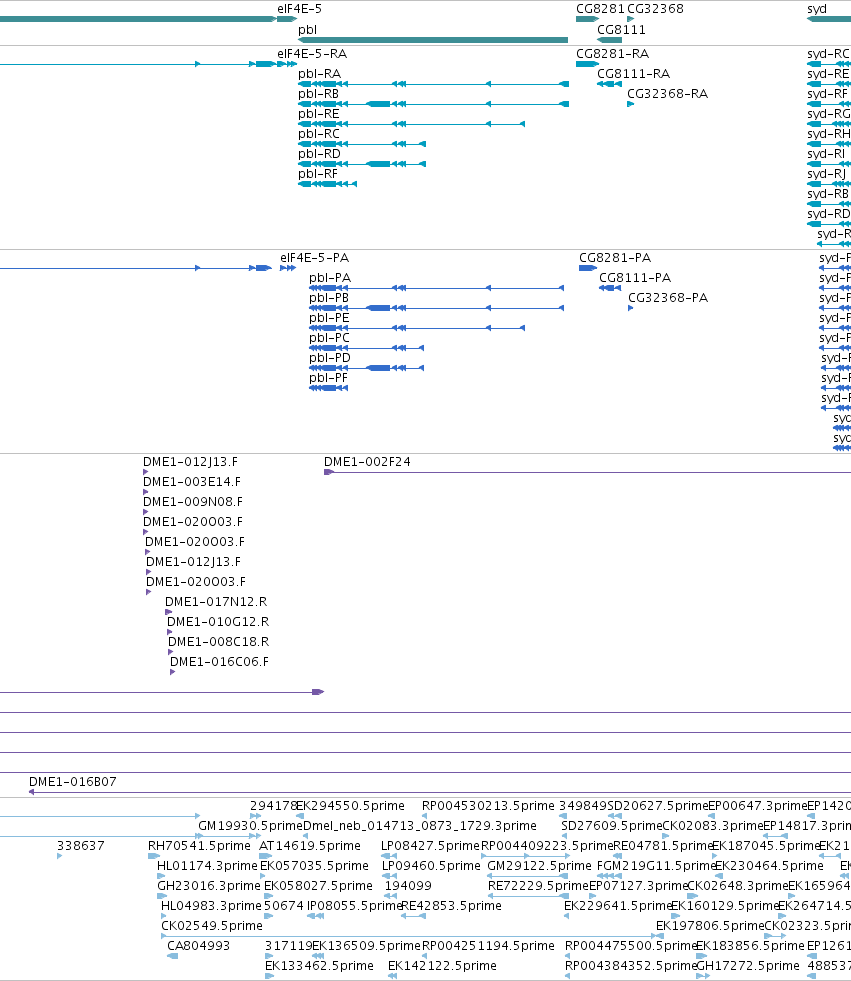The image size is (851, 981).
Task: Select the eIF4E-5-RA transcript label
Action: click(312, 54)
